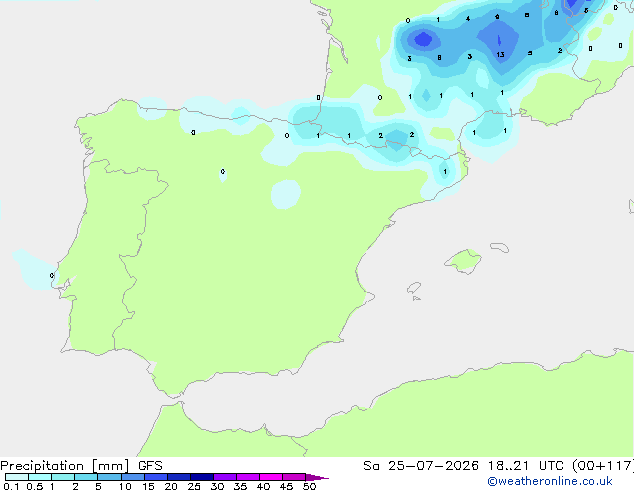The width and height of the screenshot is (634, 490).
Task: Select the 25 to 30 mm dark blue swatch
Action: pyautogui.click(x=202, y=477)
